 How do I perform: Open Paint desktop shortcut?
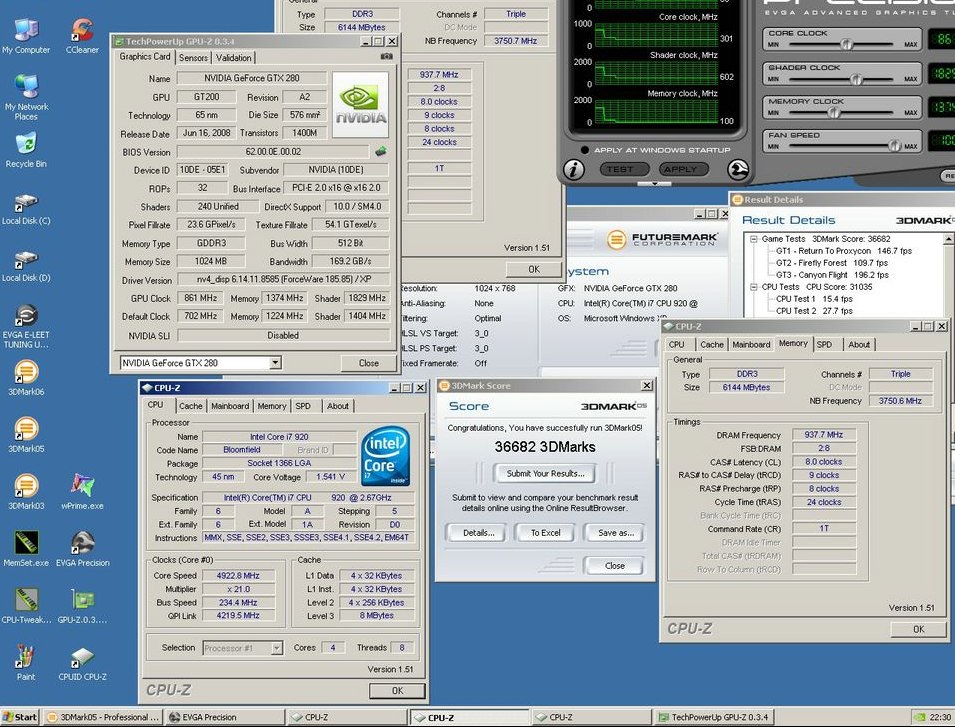[26, 662]
